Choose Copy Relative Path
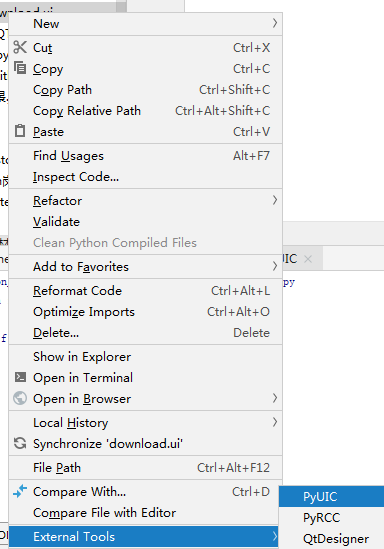Image resolution: width=384 pixels, height=549 pixels. pos(145,111)
